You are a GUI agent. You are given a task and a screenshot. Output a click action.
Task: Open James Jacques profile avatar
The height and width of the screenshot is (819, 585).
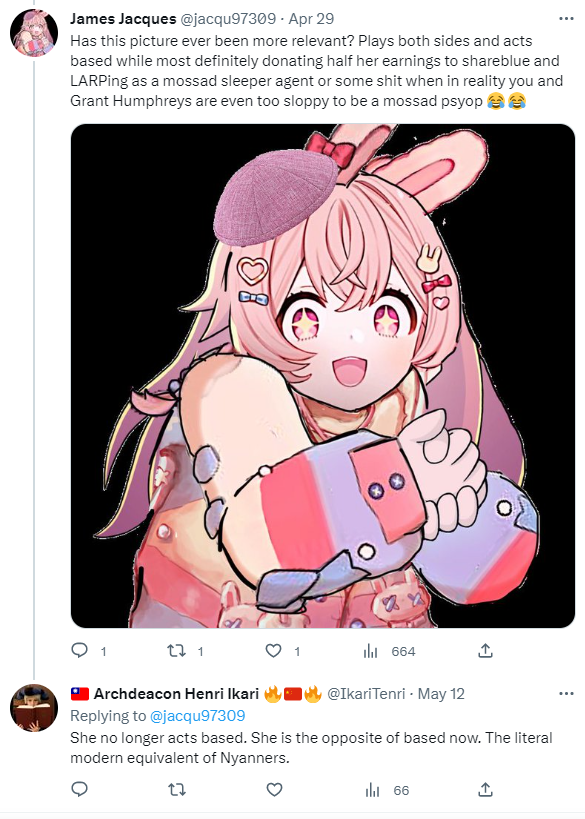click(34, 32)
